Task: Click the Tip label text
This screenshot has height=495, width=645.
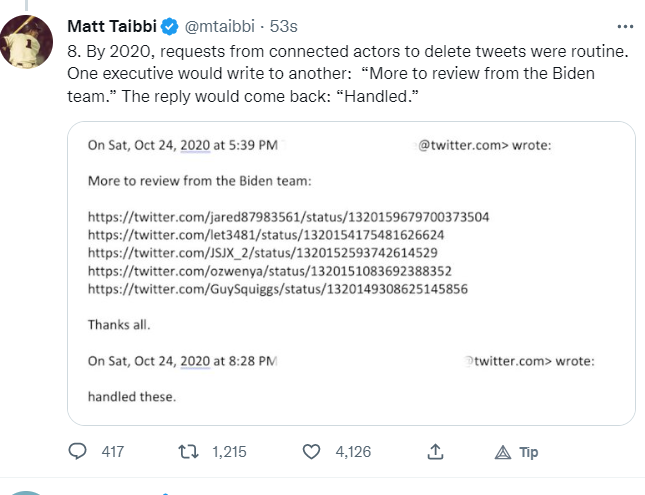Action: pyautogui.click(x=528, y=452)
